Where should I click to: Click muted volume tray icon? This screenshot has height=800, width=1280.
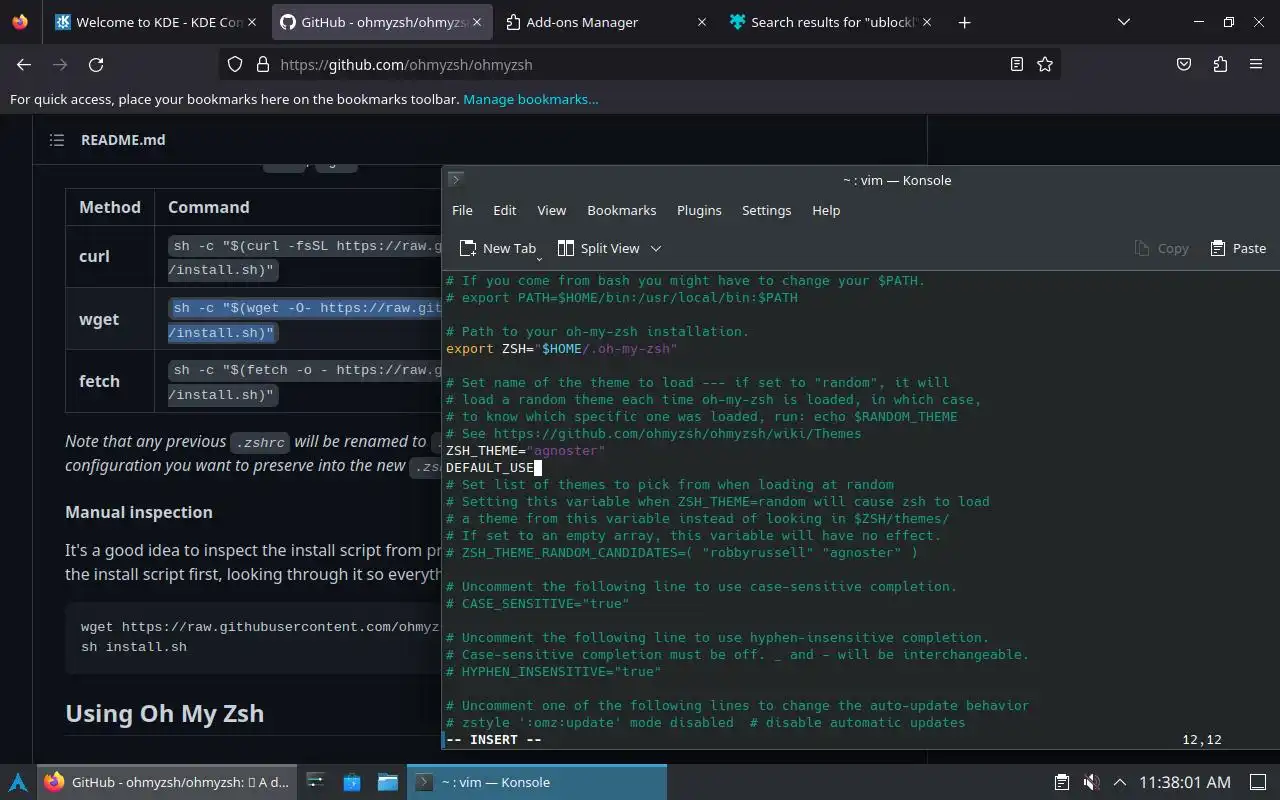[x=1091, y=782]
